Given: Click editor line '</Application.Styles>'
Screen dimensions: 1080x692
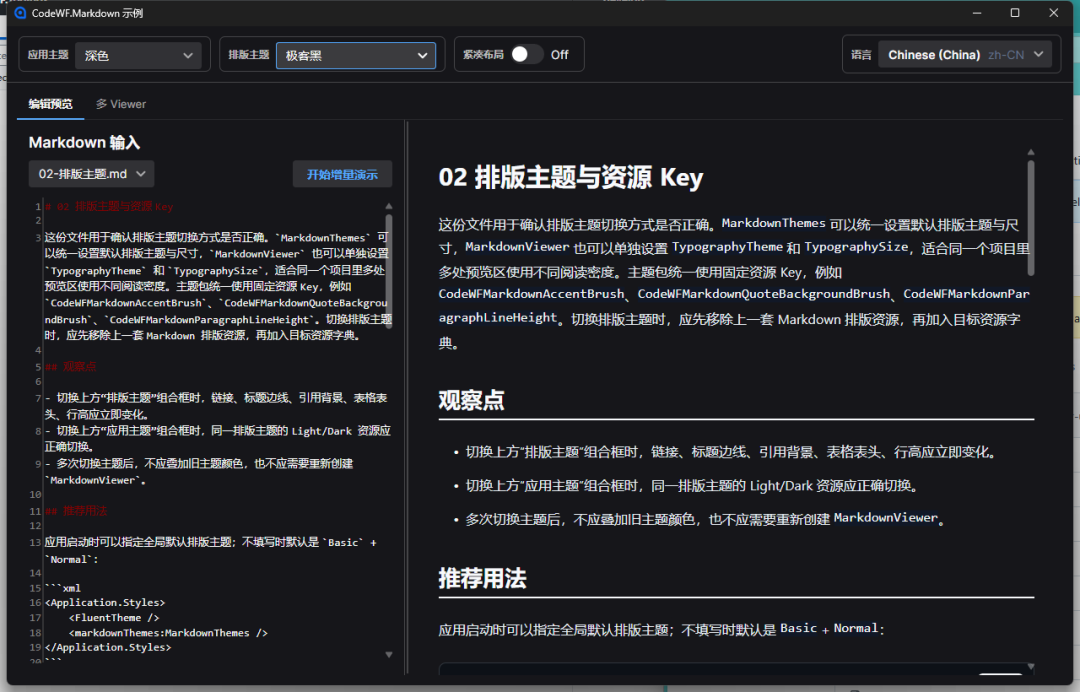Looking at the screenshot, I should (x=107, y=647).
